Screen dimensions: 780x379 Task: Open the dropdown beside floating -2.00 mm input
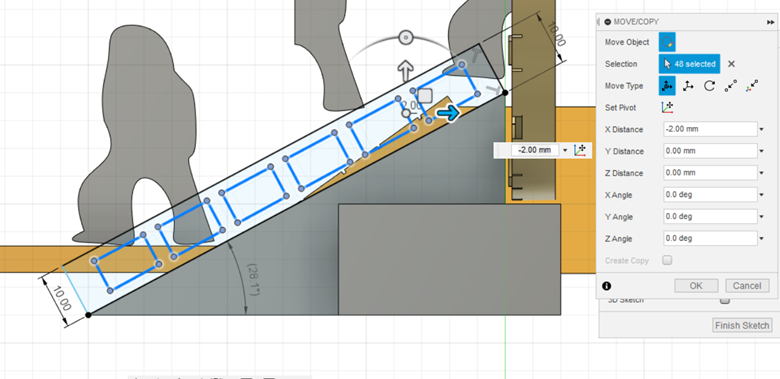coord(565,150)
